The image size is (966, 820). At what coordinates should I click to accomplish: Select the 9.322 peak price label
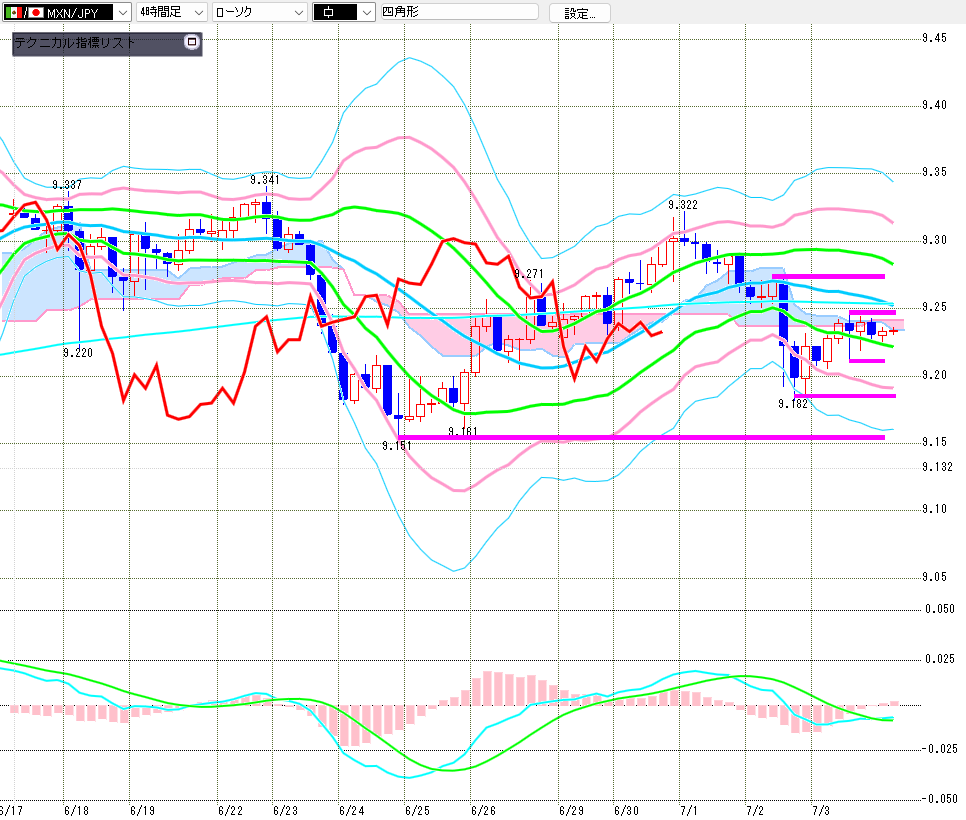pos(683,205)
